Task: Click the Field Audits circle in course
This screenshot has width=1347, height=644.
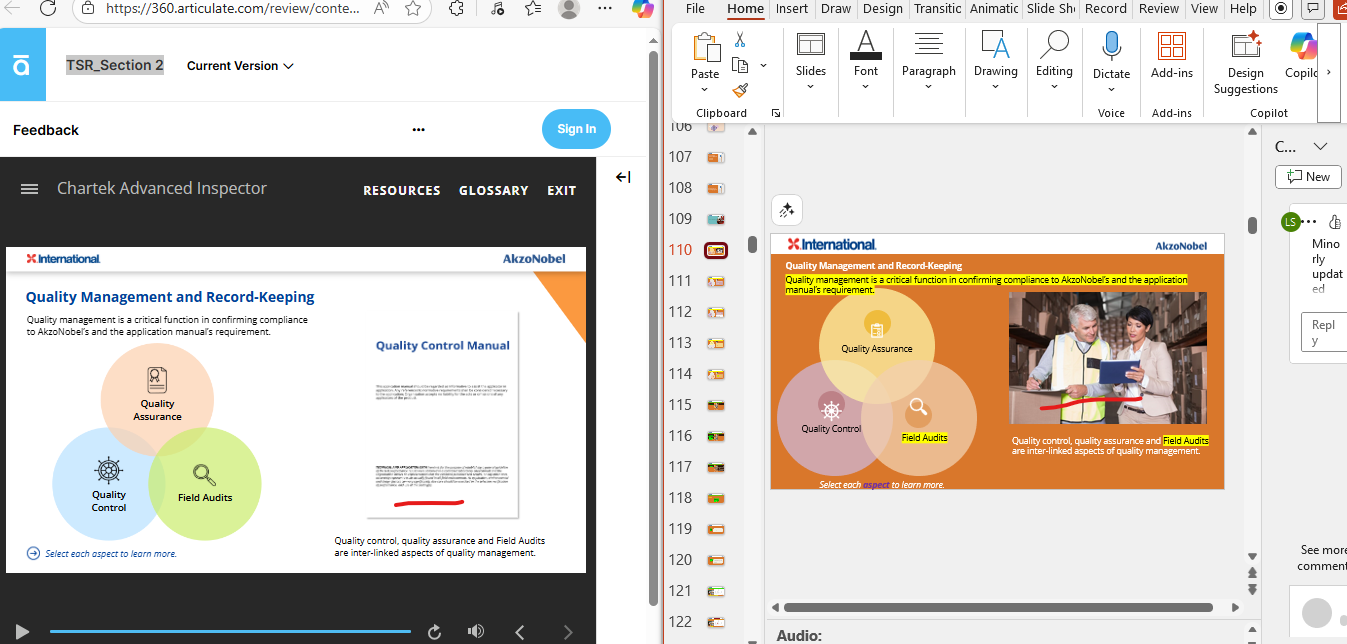Action: 205,484
